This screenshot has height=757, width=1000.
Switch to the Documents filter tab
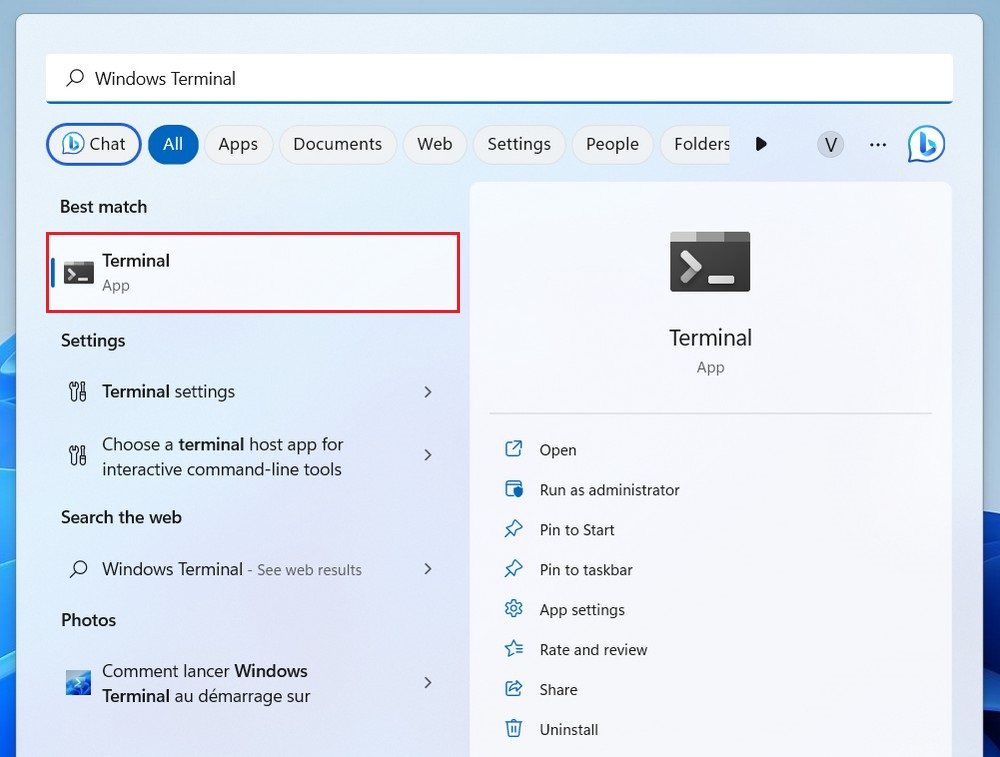pos(337,144)
